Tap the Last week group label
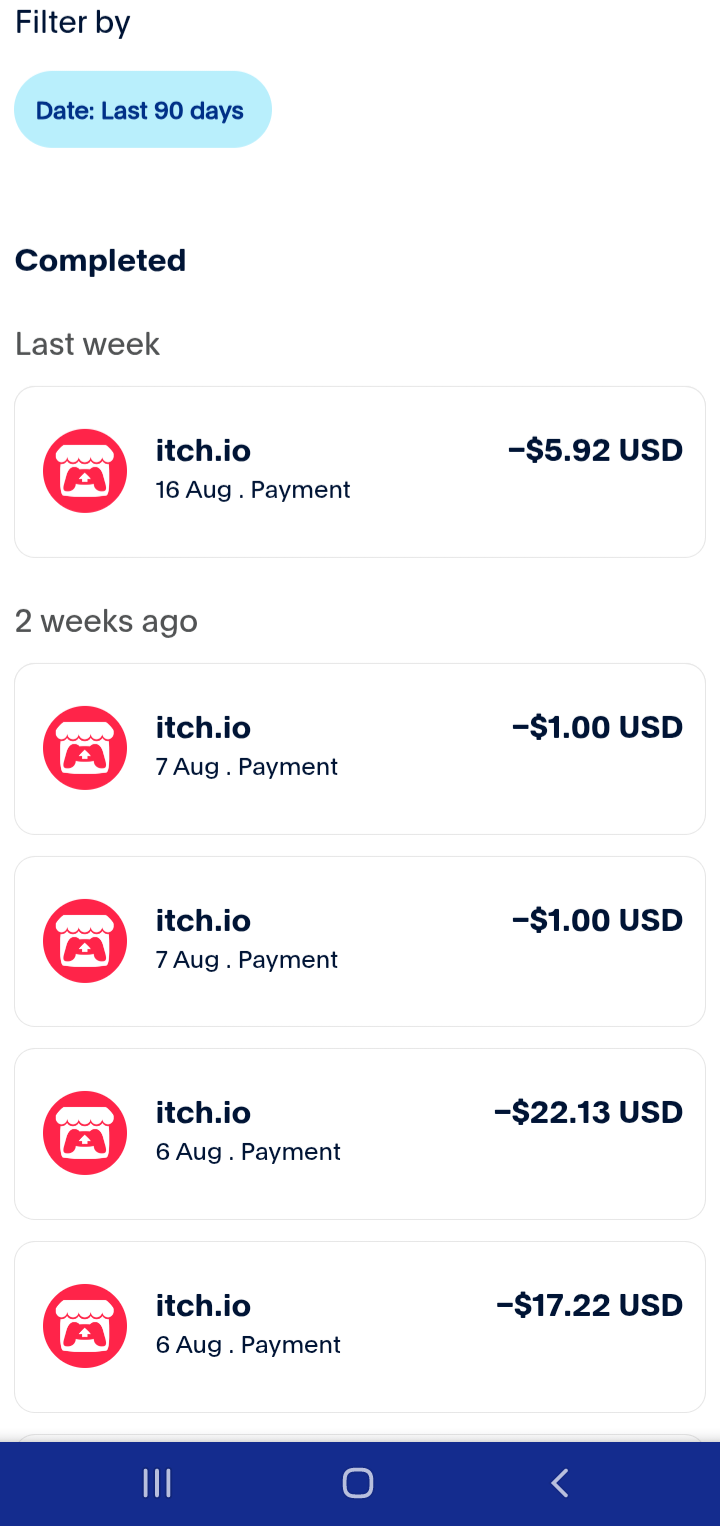This screenshot has height=1526, width=720. 87,344
